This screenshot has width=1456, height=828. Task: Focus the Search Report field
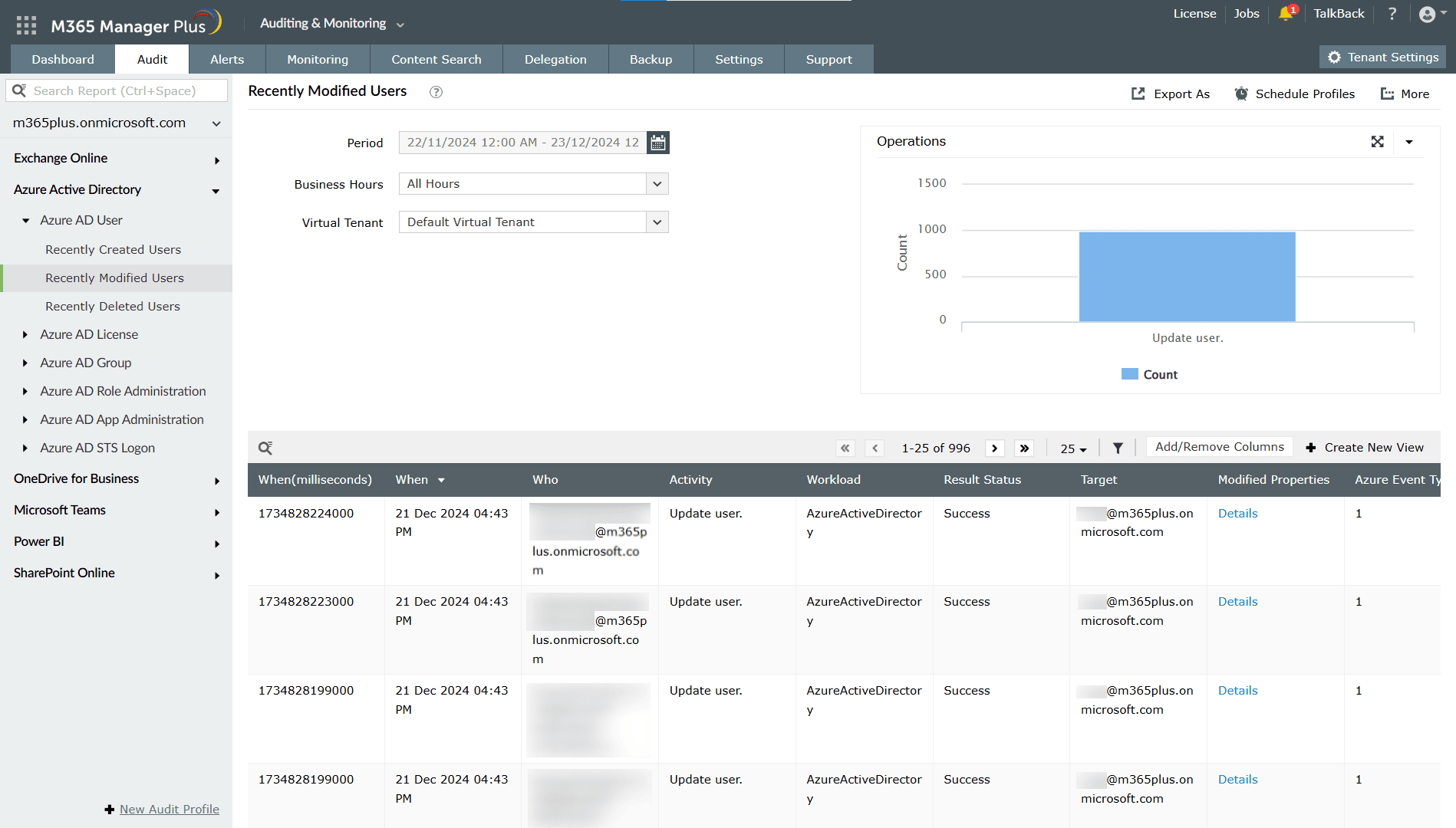pos(117,90)
